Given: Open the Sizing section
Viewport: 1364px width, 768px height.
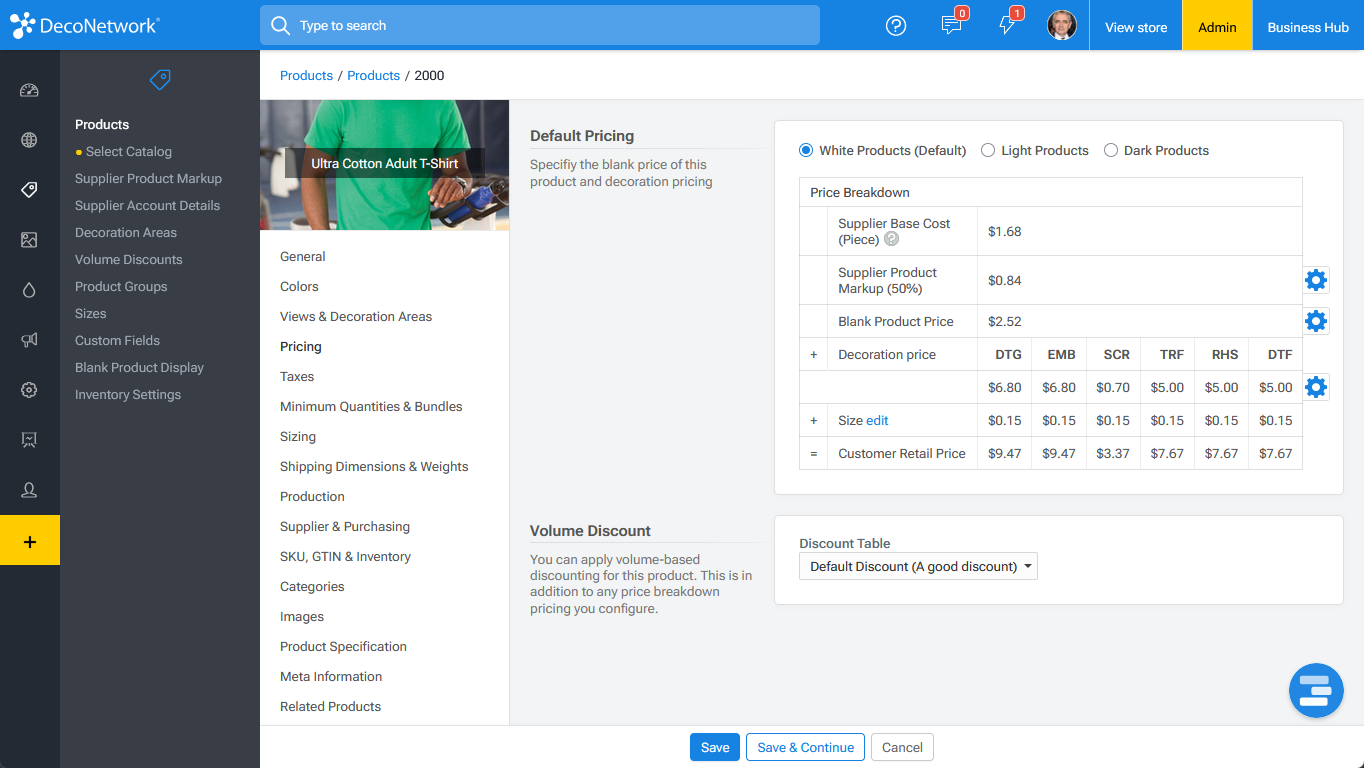Looking at the screenshot, I should click(298, 436).
